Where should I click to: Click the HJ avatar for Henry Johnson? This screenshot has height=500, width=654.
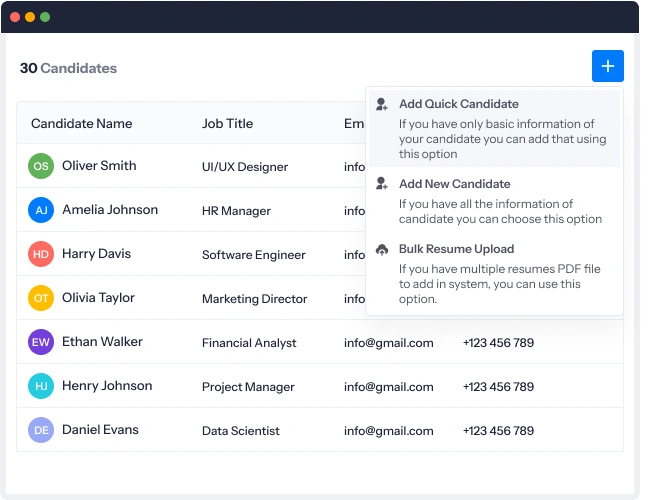[x=41, y=386]
